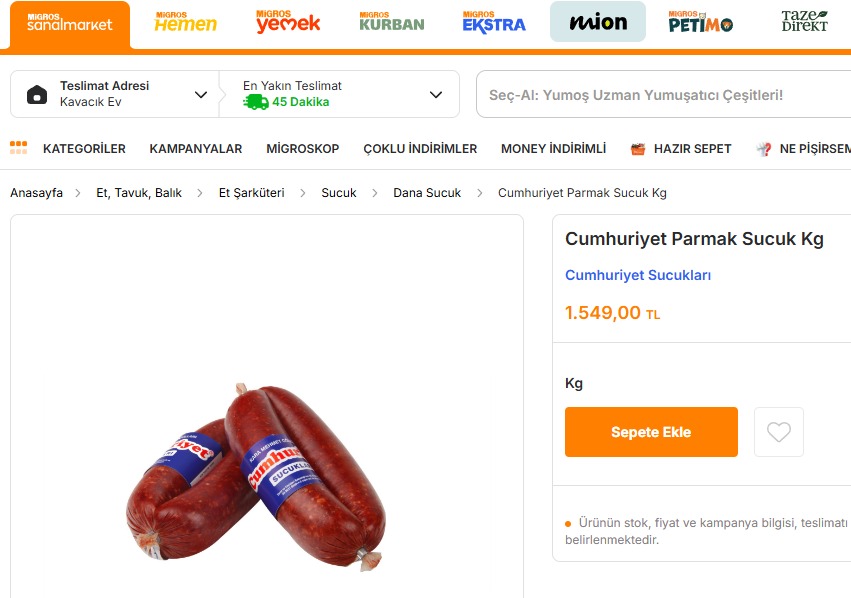Expand the En Yakın Teslimat dropdown arrow
Screen dimensions: 851x598
click(x=436, y=94)
